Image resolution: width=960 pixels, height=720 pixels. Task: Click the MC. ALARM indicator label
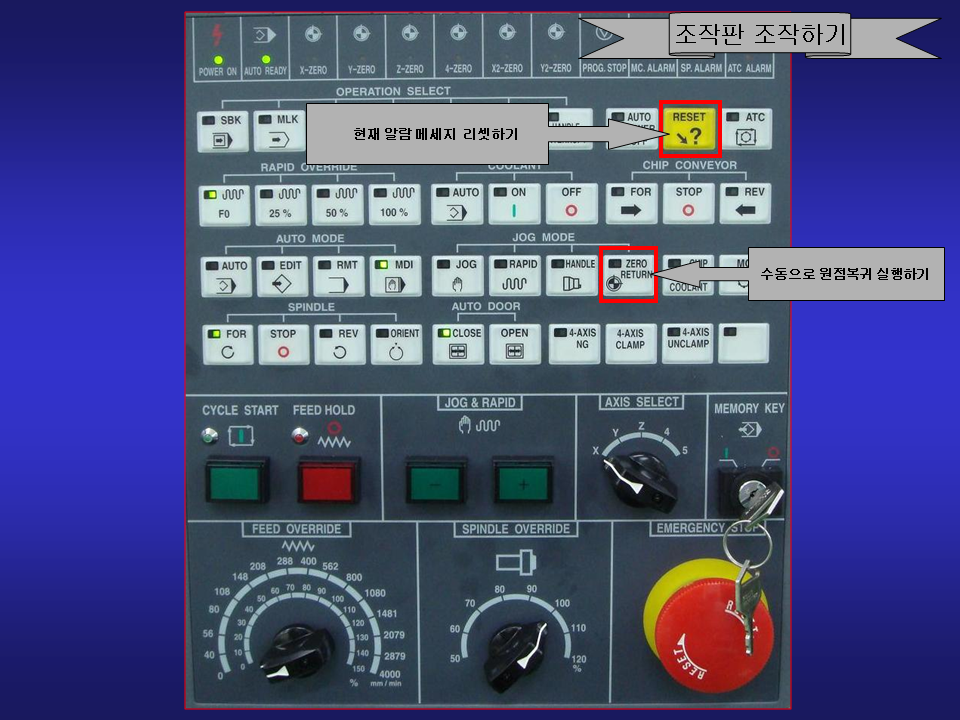coord(653,68)
